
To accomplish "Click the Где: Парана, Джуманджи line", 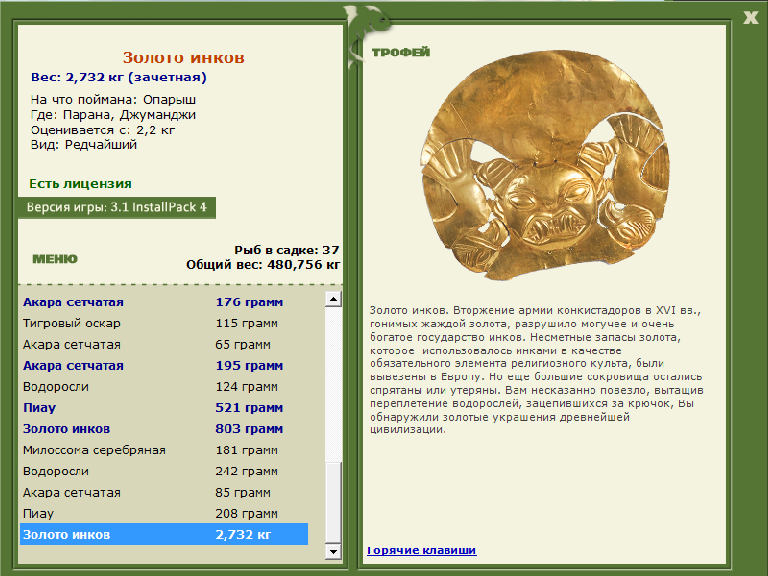I will [x=113, y=115].
